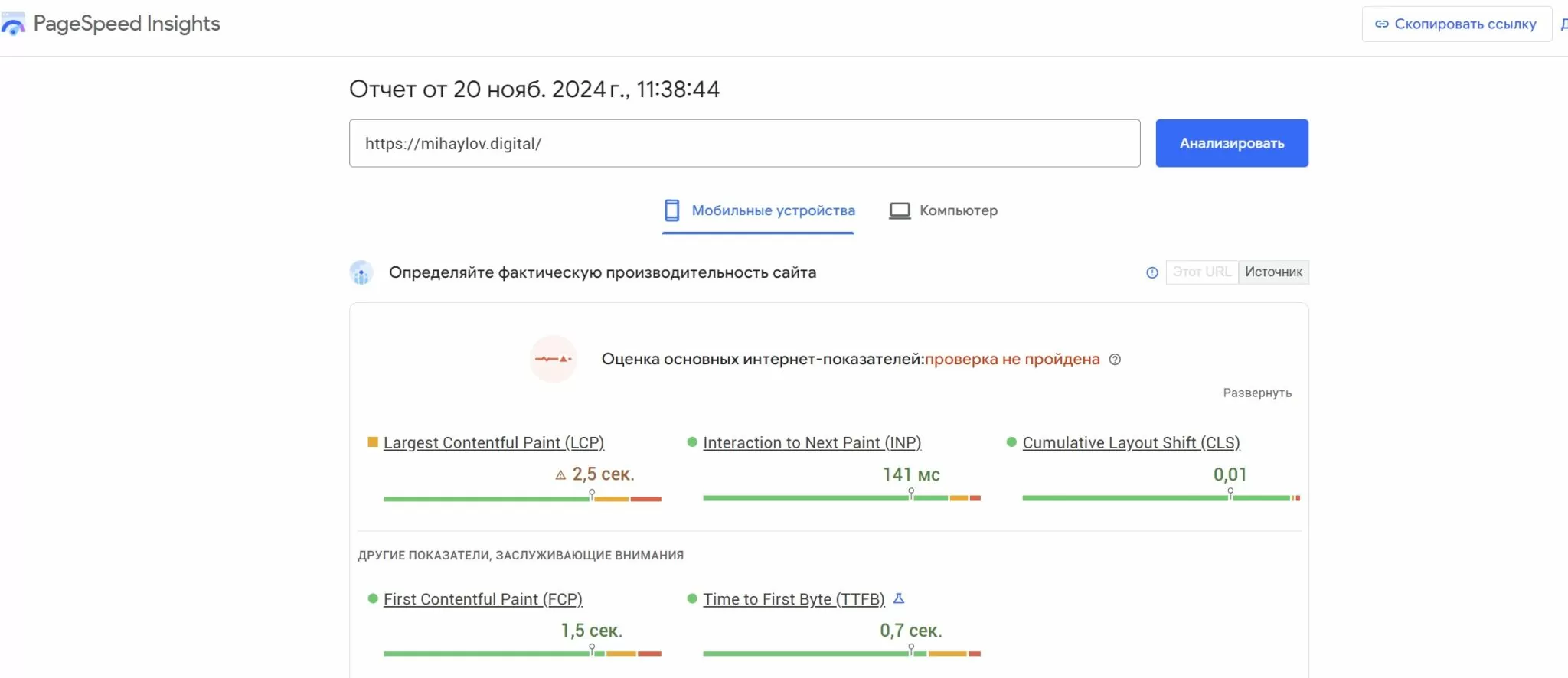The width and height of the screenshot is (1568, 678).
Task: Click the green dot FCP status icon
Action: [x=373, y=598]
